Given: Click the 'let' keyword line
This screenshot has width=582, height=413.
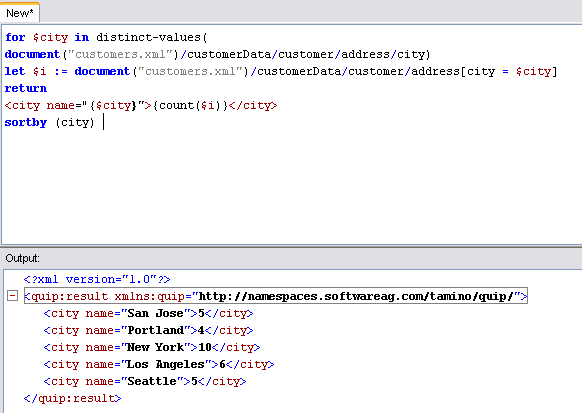Looking at the screenshot, I should [281, 71].
